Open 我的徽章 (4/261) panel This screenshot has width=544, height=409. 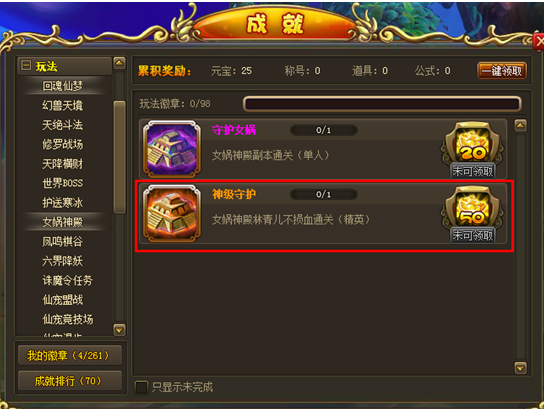[x=70, y=355]
